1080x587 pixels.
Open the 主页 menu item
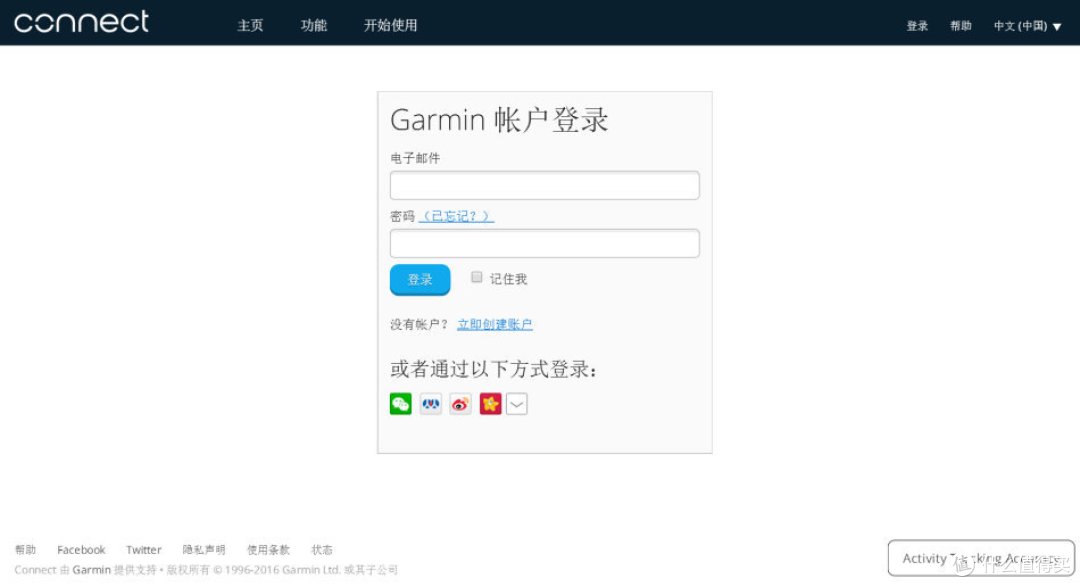coord(250,25)
